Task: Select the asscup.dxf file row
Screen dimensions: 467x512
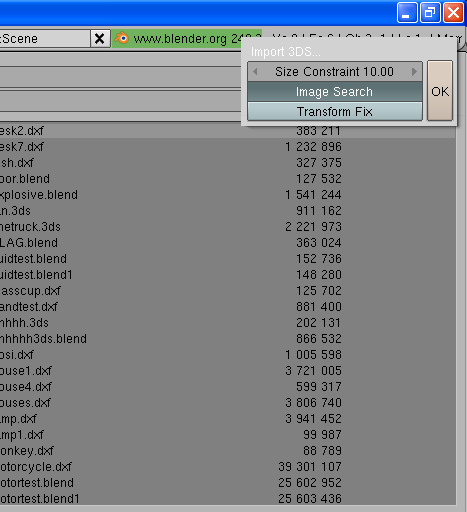Action: tap(228, 291)
